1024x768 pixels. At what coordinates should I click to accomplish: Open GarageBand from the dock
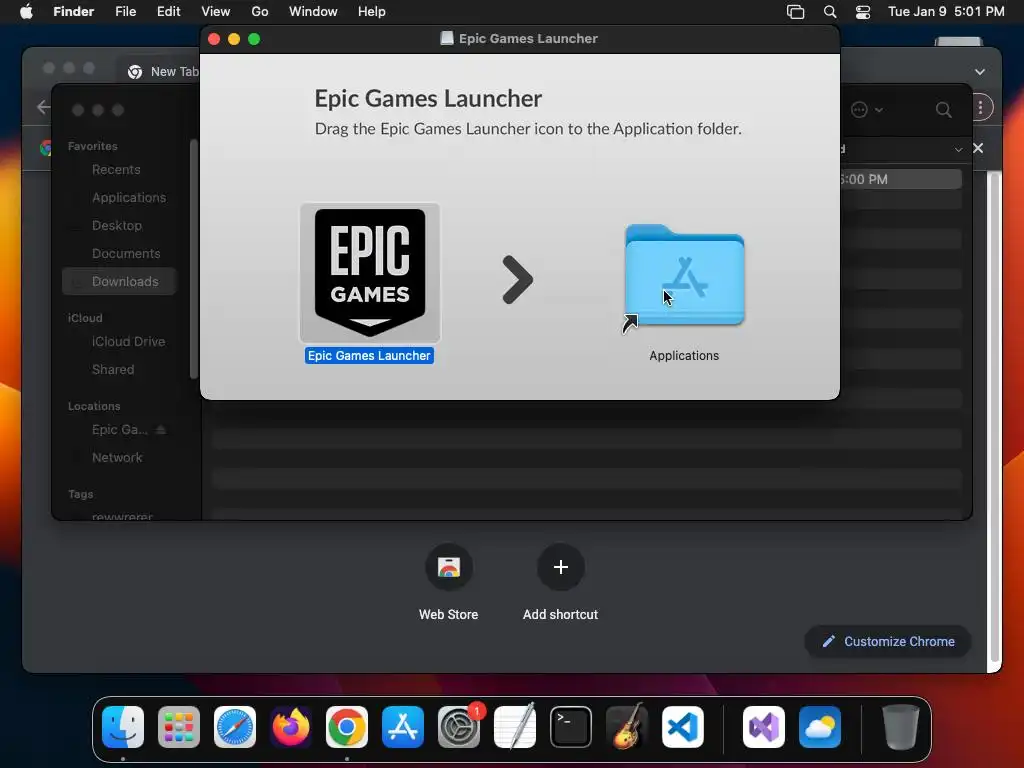click(627, 727)
